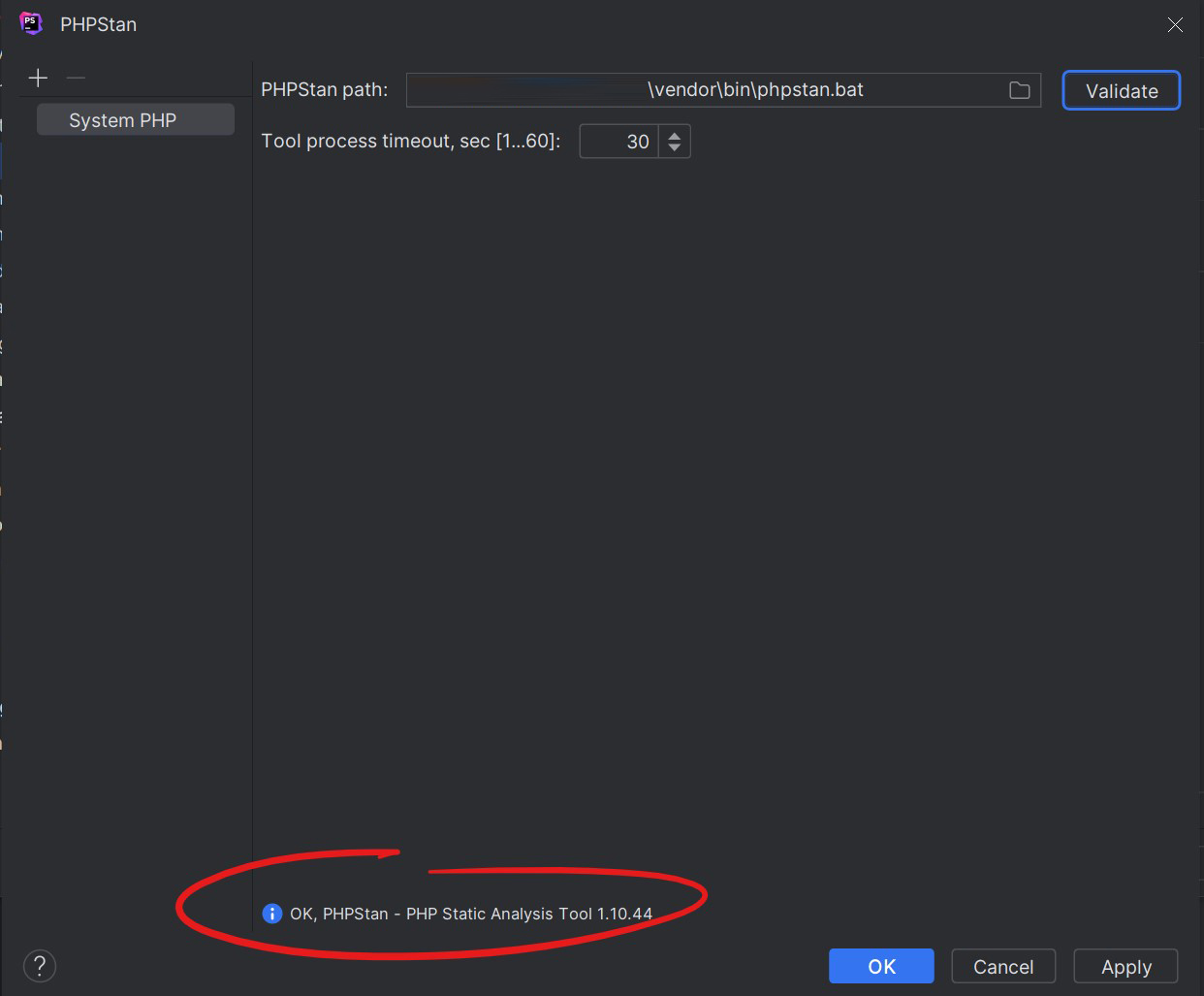Viewport: 1204px width, 996px height.
Task: Click the PHPStan validation result message
Action: [471, 914]
